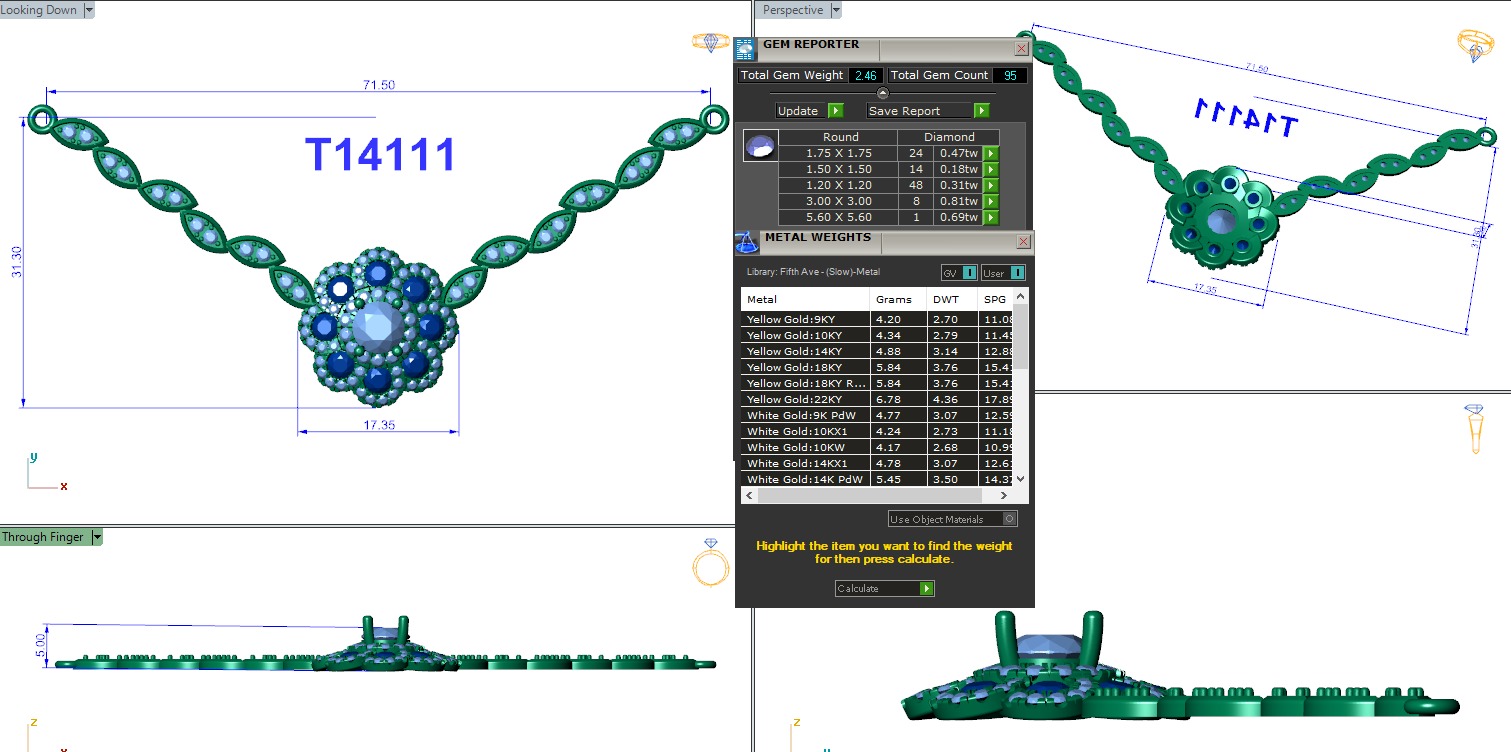Image resolution: width=1511 pixels, height=752 pixels.
Task: Click ring icon in Through Finger viewport
Action: click(x=710, y=564)
